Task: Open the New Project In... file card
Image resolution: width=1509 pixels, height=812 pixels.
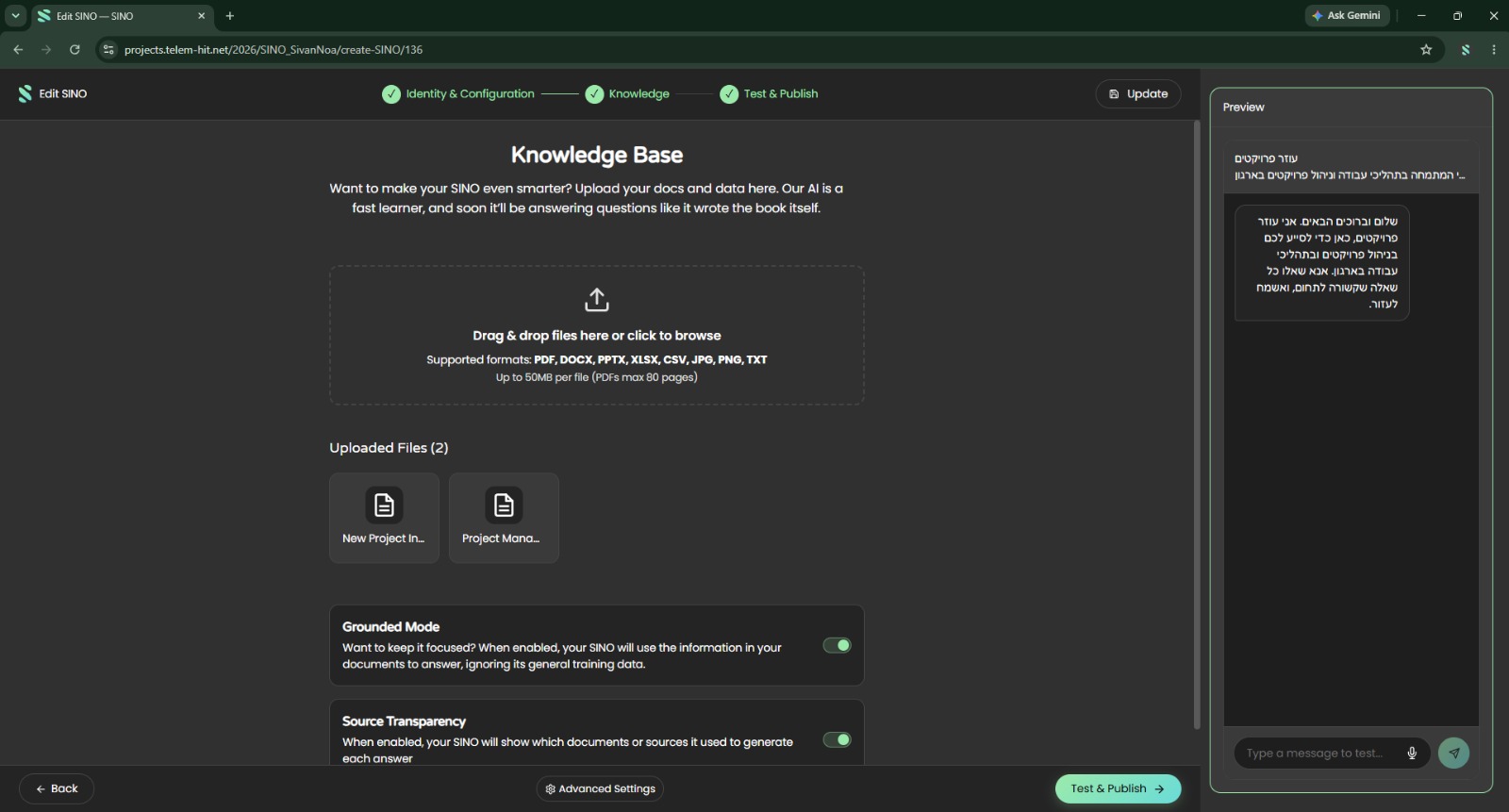Action: pos(384,518)
